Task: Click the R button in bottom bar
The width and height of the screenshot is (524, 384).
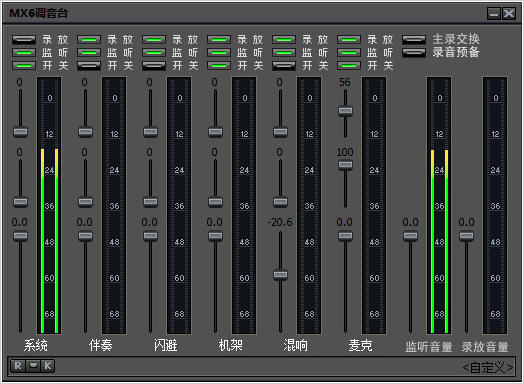Action: [x=17, y=366]
